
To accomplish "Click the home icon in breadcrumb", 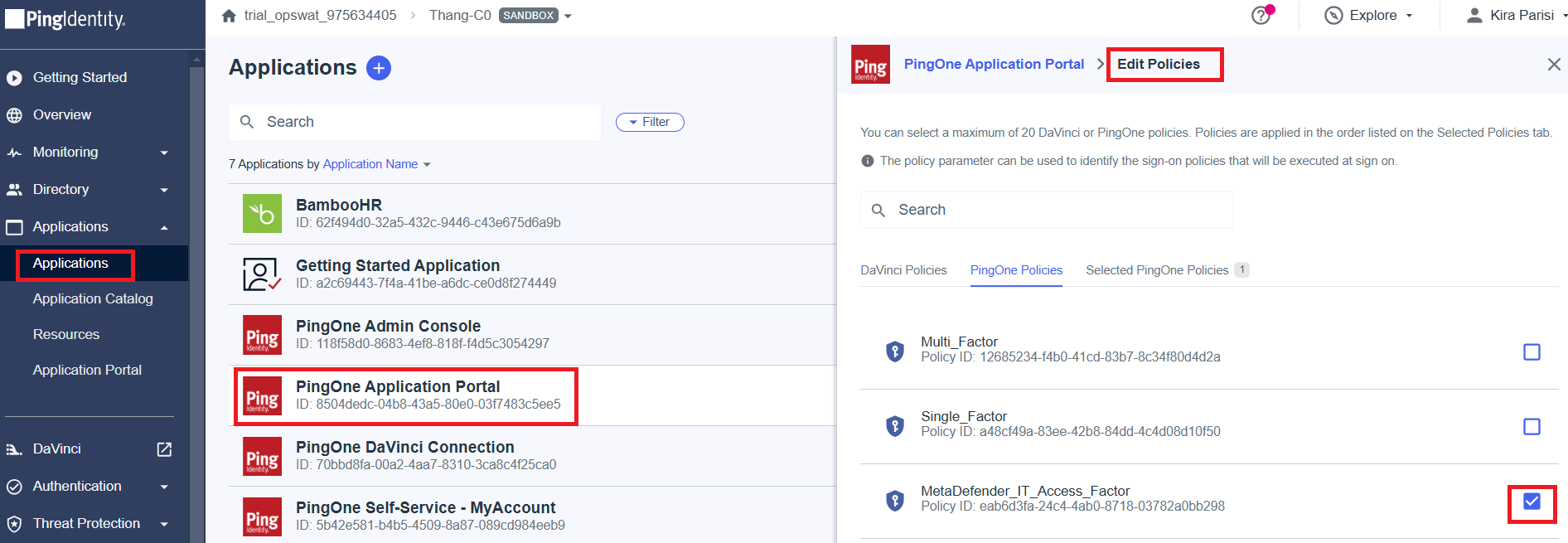I will [x=230, y=16].
